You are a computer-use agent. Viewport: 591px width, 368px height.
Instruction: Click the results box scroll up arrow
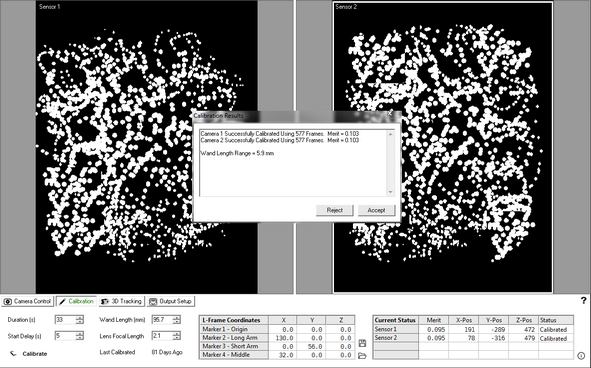tap(390, 135)
